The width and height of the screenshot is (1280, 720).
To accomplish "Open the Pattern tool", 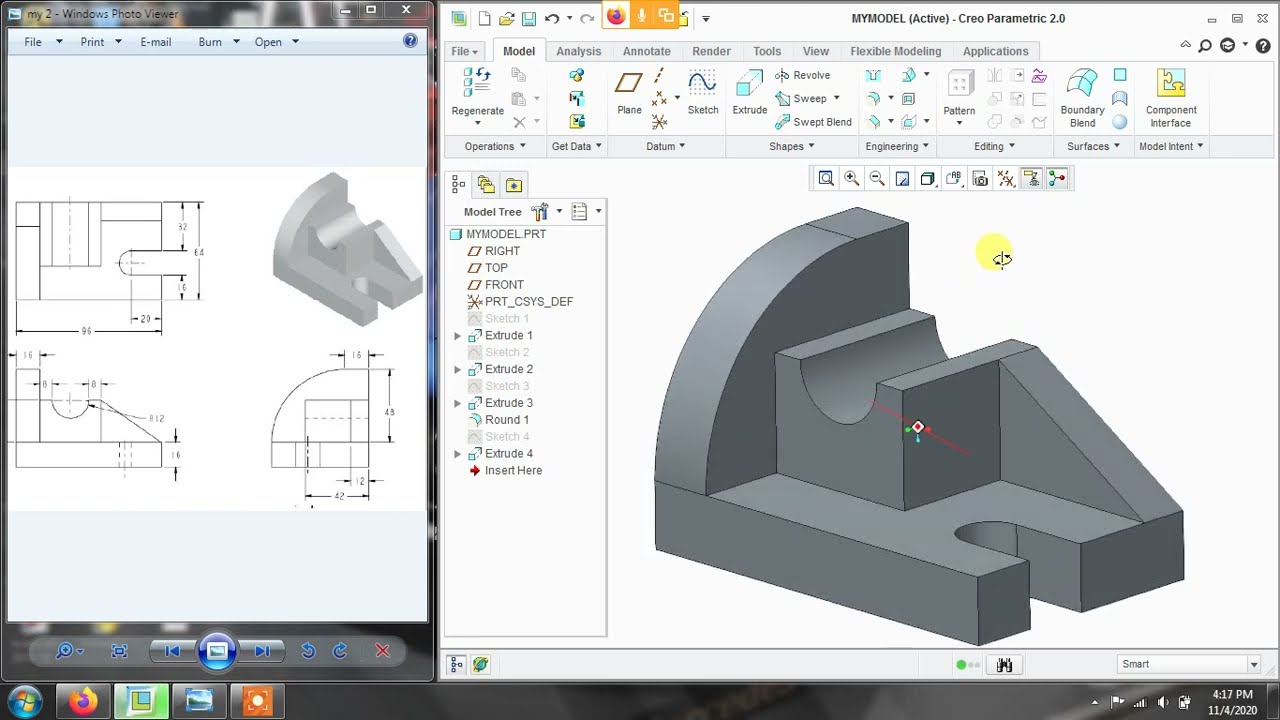I will coord(959,95).
